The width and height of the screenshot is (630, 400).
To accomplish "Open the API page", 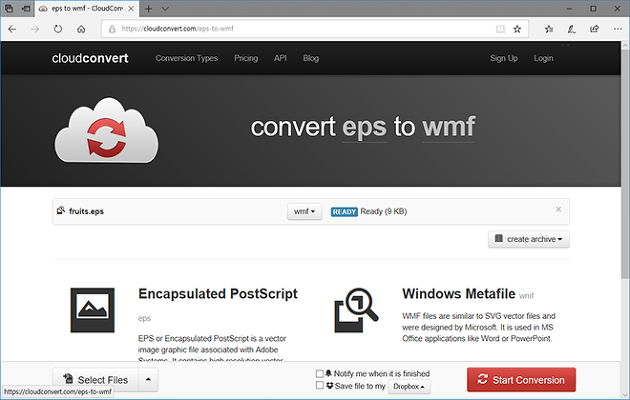I will 280,58.
